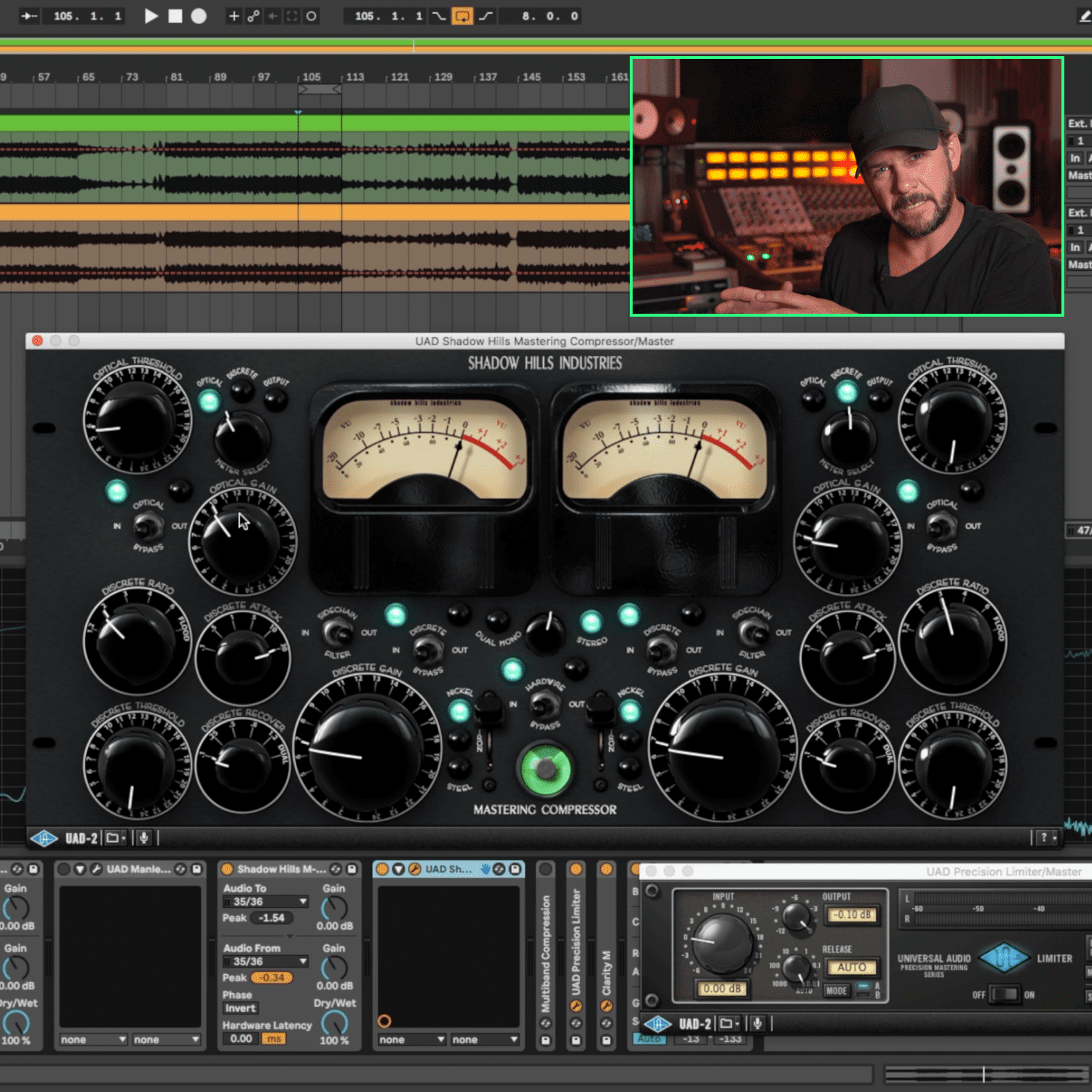Open the Shadow Hills help question-mark menu
Viewport: 1092px width, 1092px height.
point(1046,839)
